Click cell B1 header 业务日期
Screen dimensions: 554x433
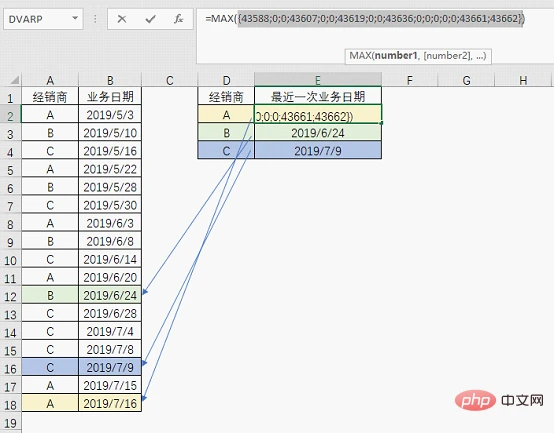(x=110, y=96)
